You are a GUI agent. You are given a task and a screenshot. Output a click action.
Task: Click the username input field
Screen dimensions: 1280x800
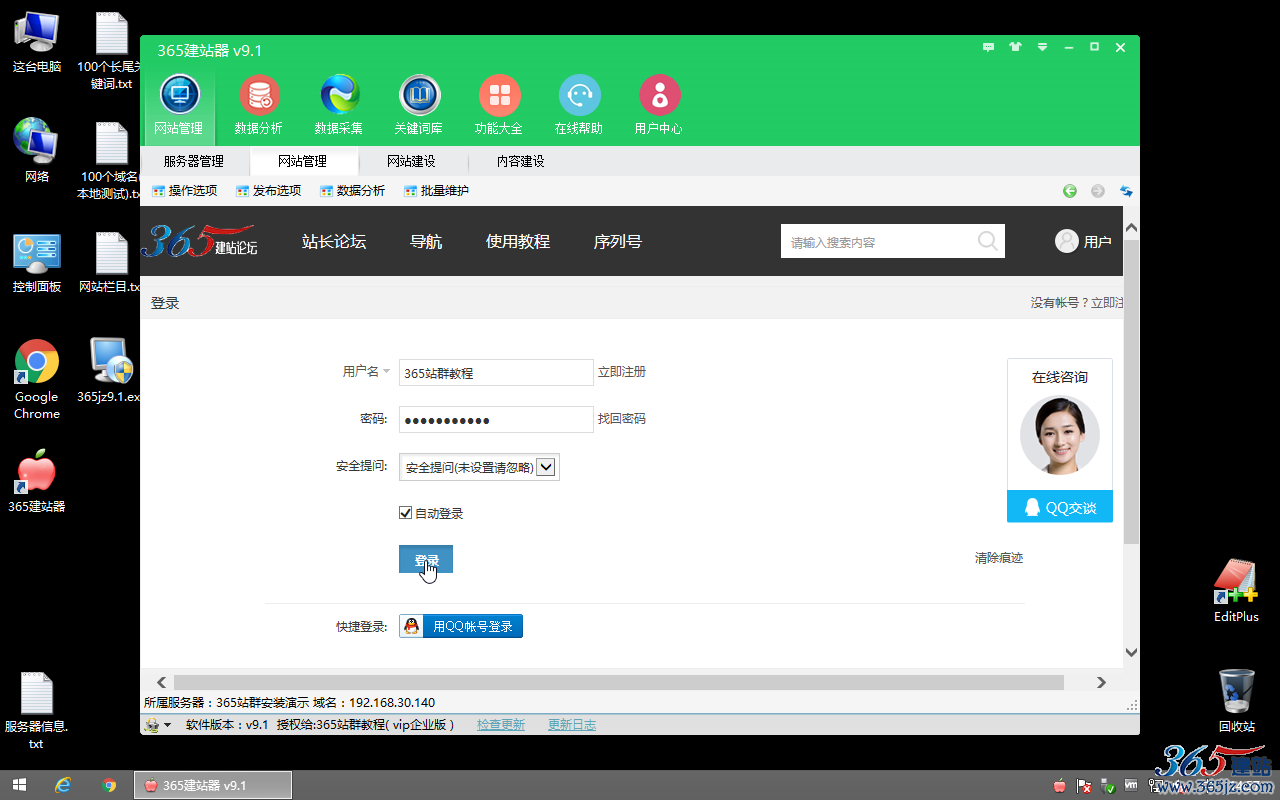coord(496,372)
